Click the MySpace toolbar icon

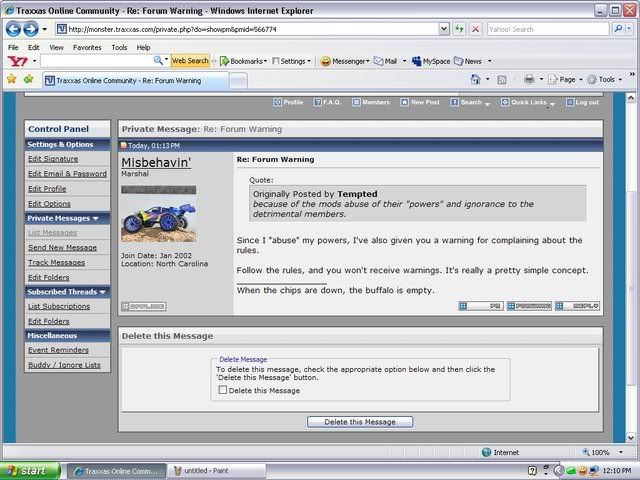pyautogui.click(x=435, y=61)
